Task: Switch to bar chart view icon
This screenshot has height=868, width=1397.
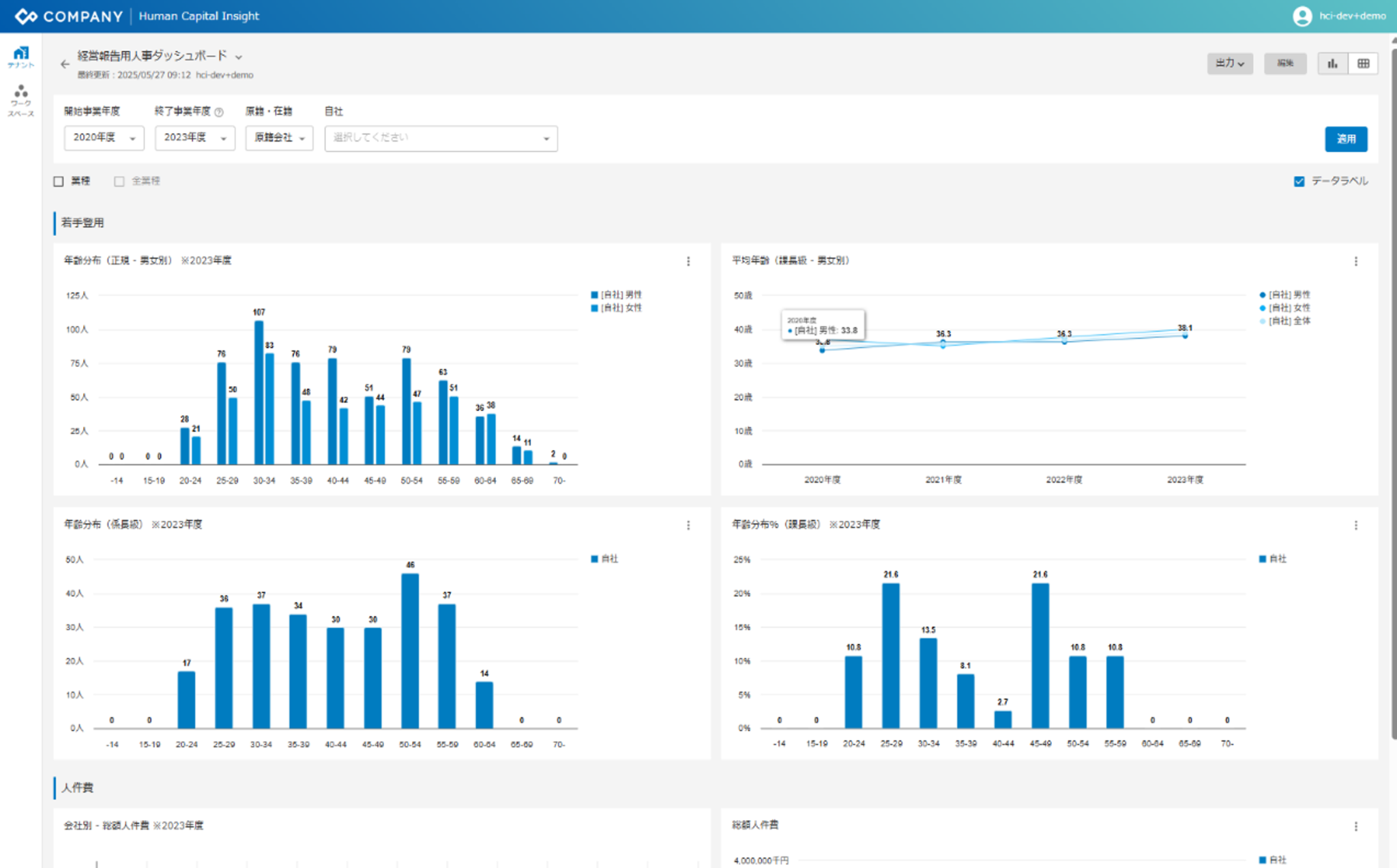Action: [1332, 63]
